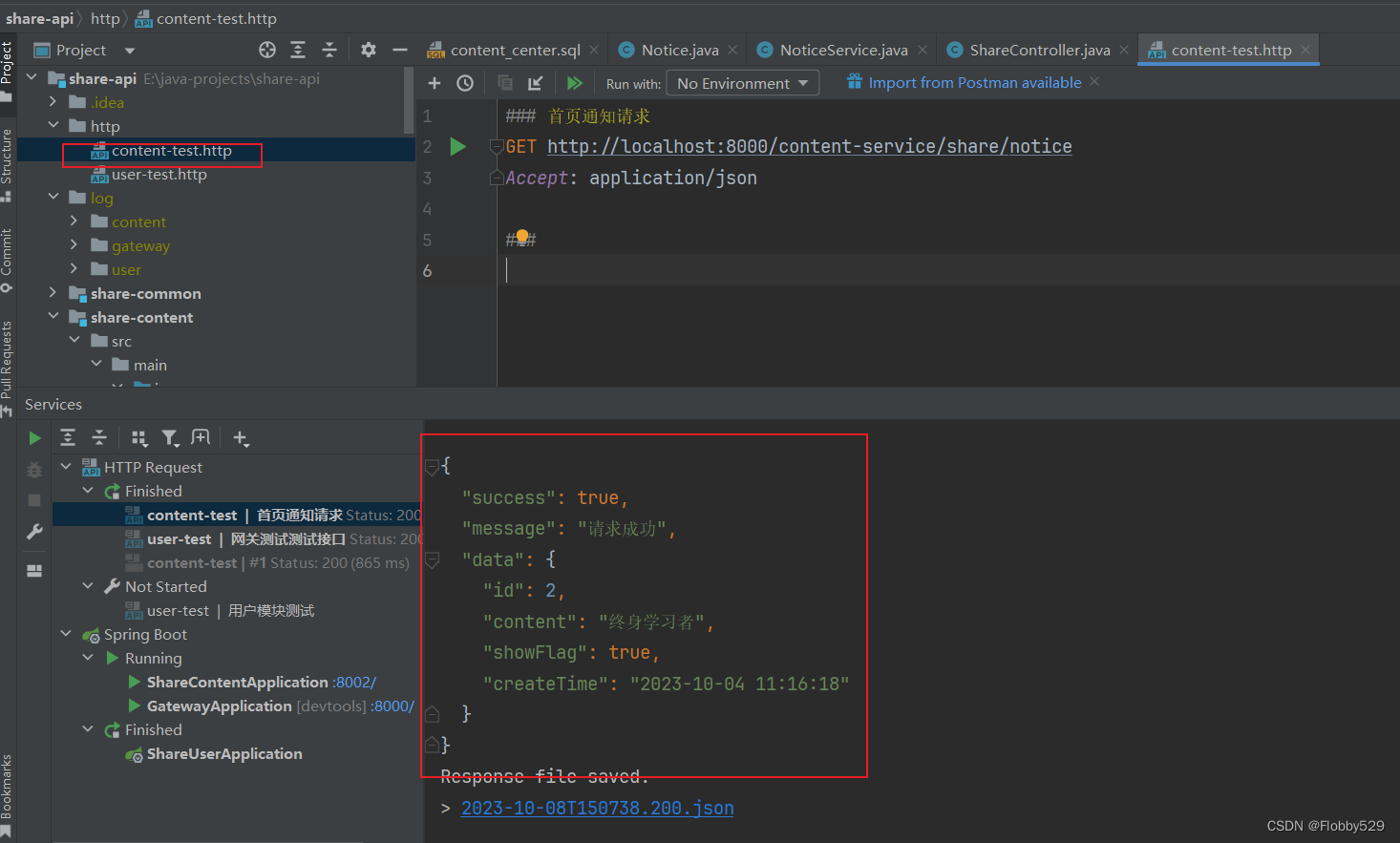Hide the Project panel with minus icon

tap(400, 50)
